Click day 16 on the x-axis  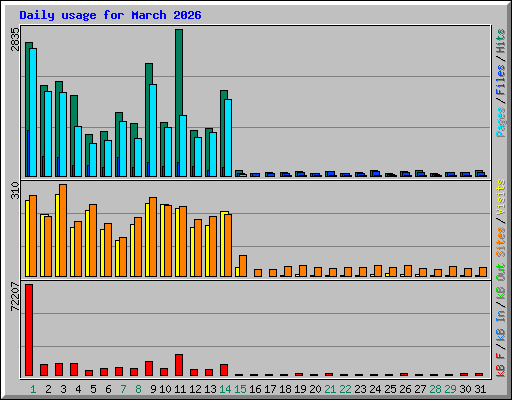coord(255,389)
